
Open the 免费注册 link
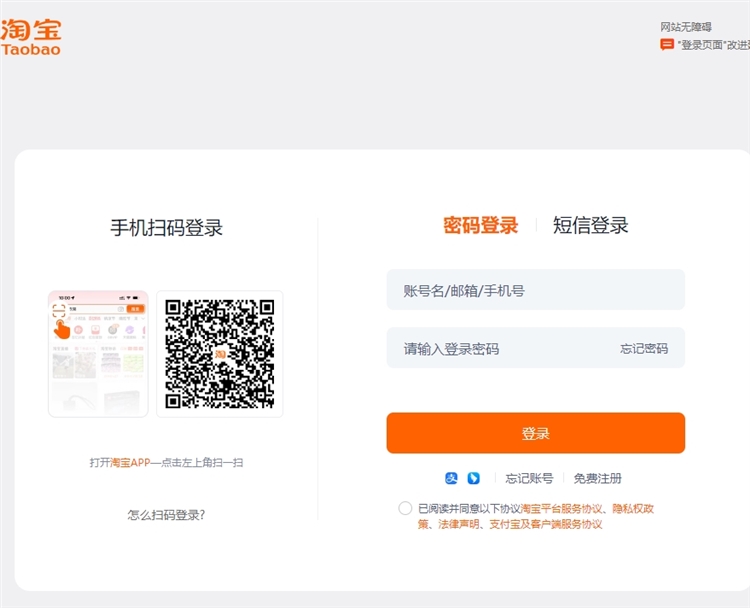597,478
